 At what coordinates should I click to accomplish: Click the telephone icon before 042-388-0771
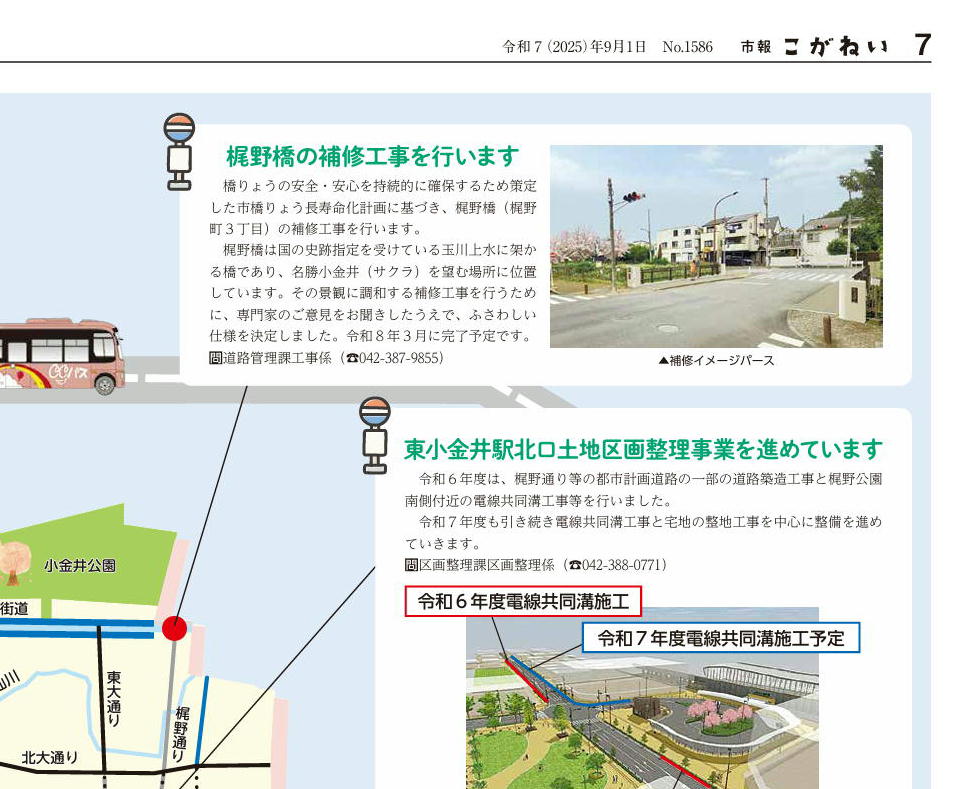574,566
